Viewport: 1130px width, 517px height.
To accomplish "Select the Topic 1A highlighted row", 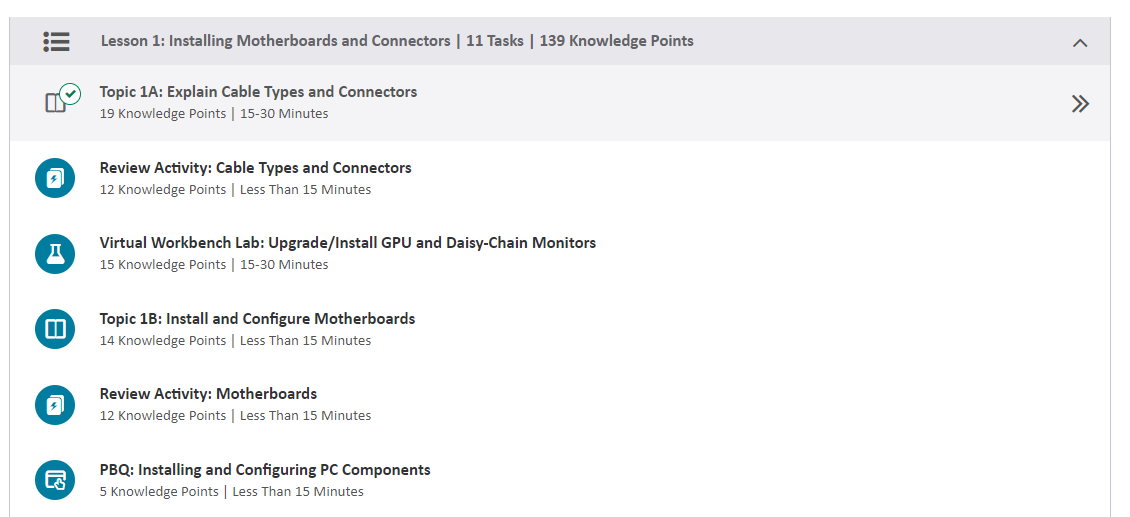I will click(x=560, y=103).
